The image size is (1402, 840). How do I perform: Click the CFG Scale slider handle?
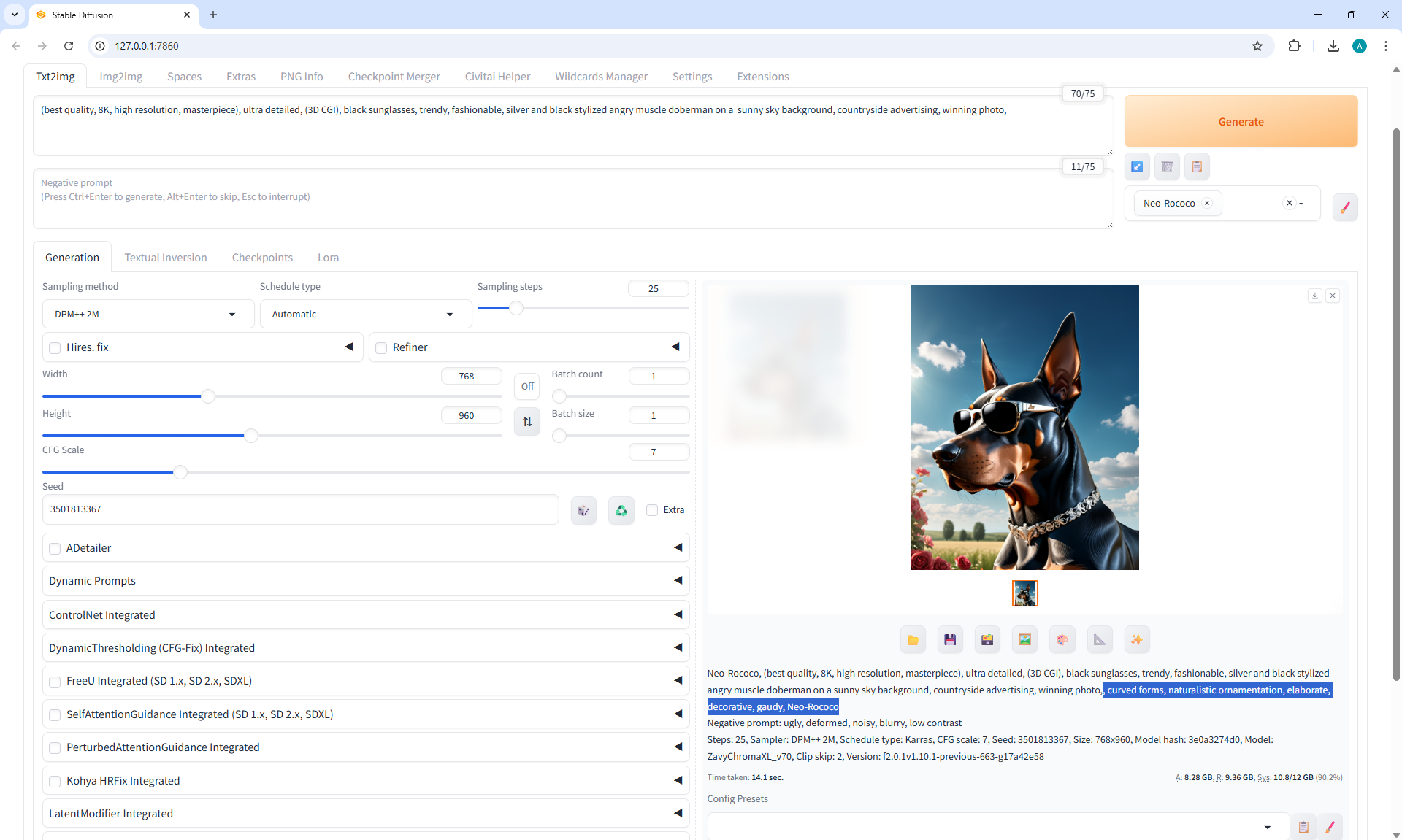180,472
